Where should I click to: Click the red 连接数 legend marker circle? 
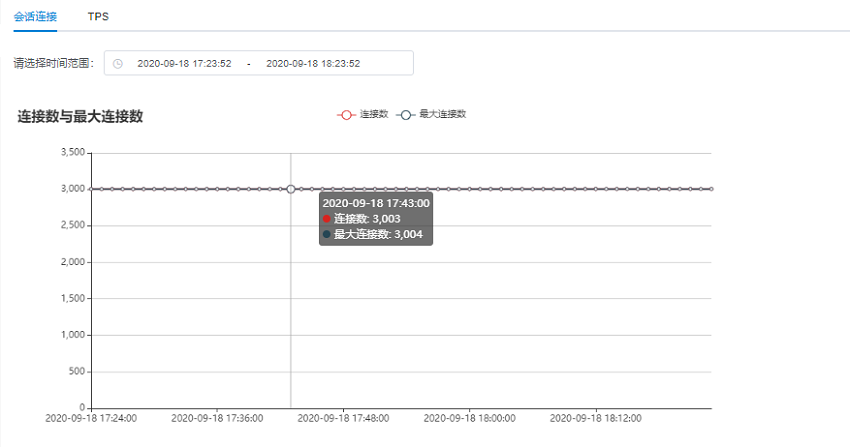point(346,115)
